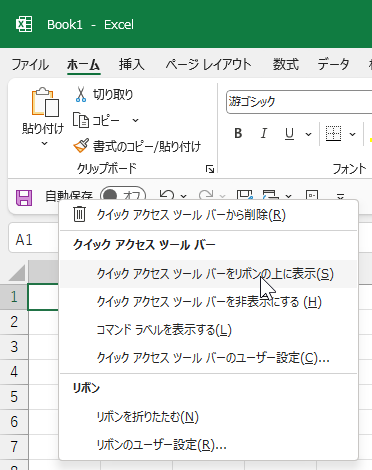The height and width of the screenshot is (470, 372).
Task: Click cell A1
Action: click(44, 297)
